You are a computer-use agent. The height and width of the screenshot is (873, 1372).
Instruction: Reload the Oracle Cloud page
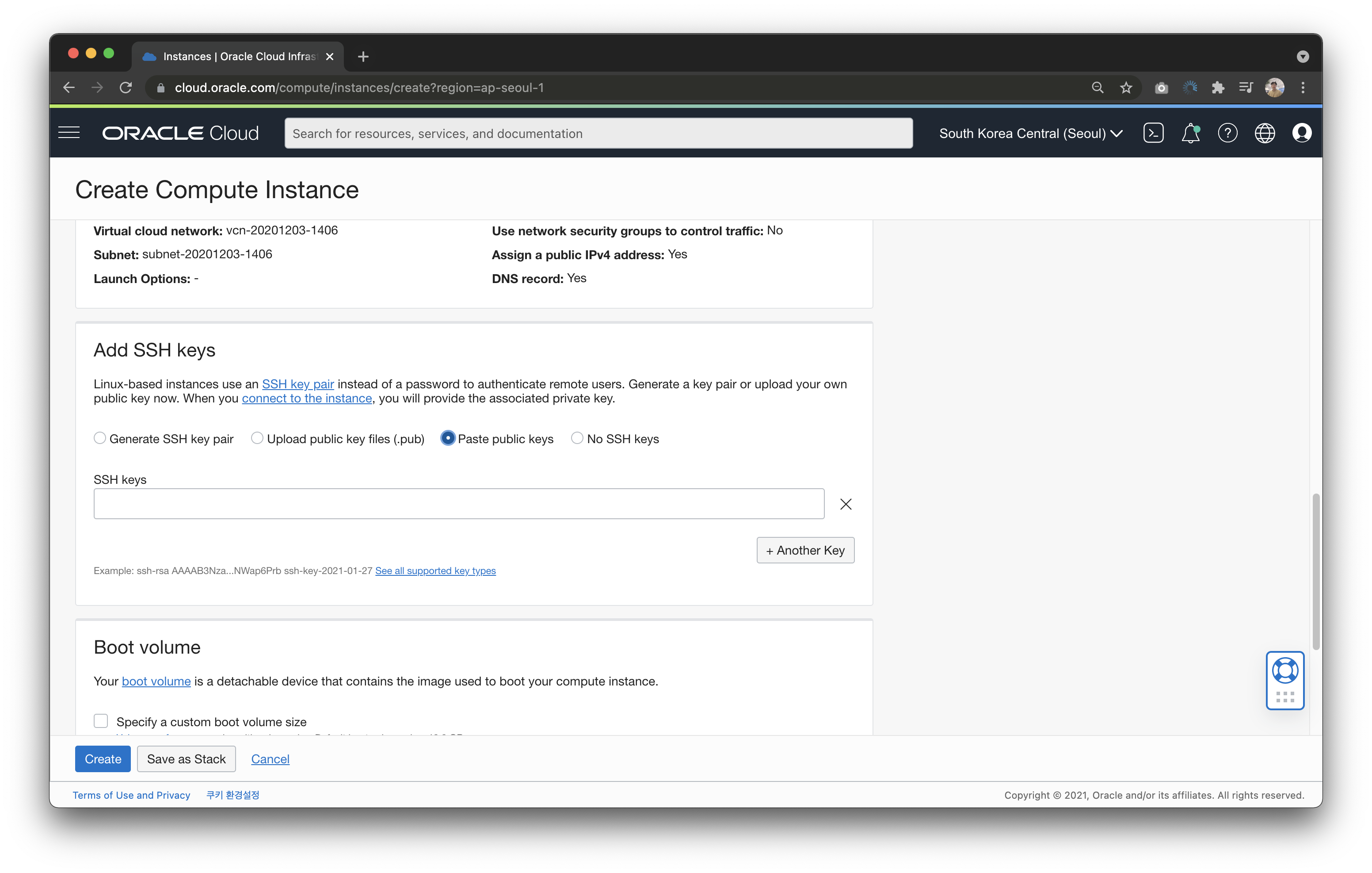pos(126,87)
